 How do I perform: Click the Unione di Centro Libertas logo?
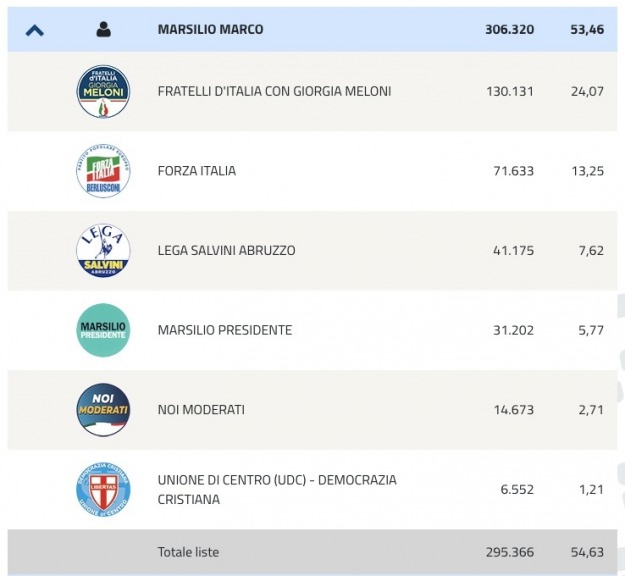[103, 490]
